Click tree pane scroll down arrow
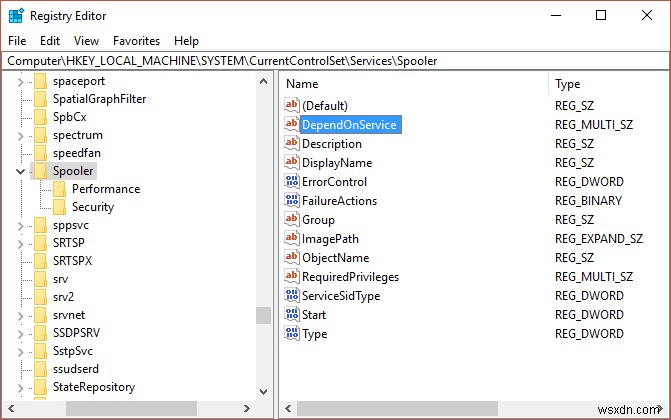This screenshot has height=420, width=671. click(x=264, y=392)
